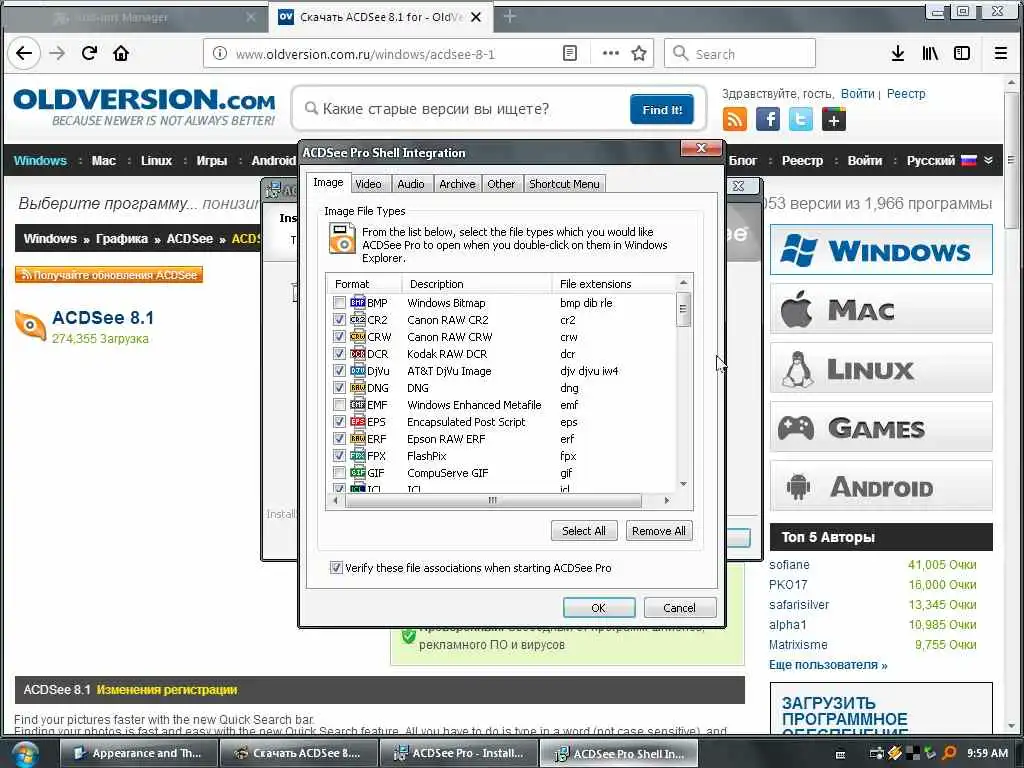Check the EMF file type checkbox
The height and width of the screenshot is (768, 1024).
(339, 404)
